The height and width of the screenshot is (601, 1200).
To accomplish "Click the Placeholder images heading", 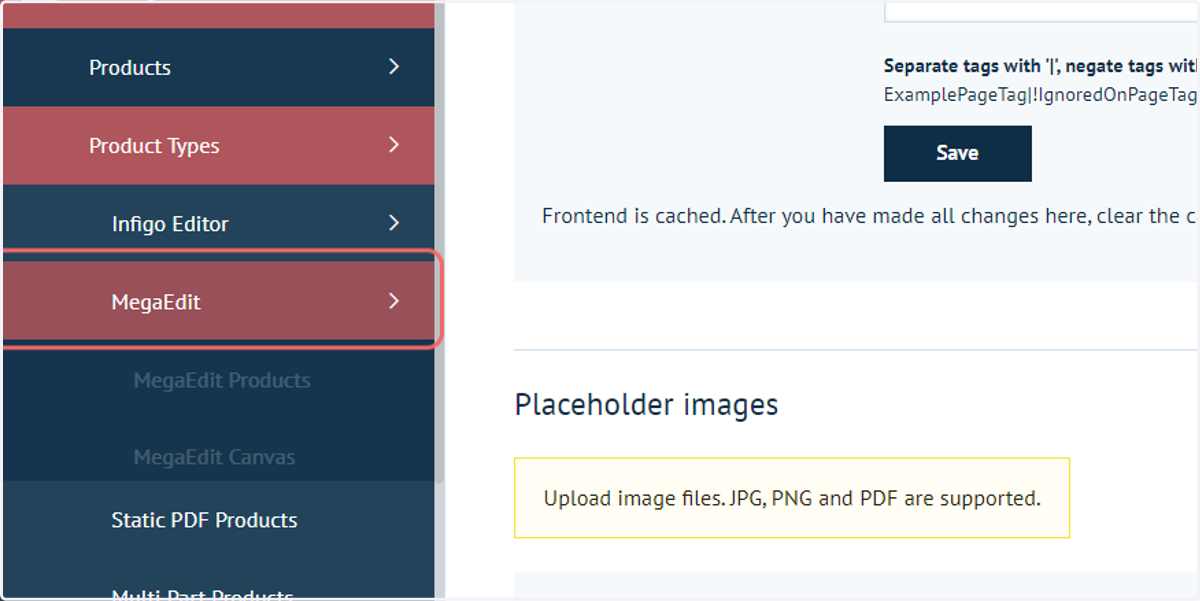I will (646, 404).
